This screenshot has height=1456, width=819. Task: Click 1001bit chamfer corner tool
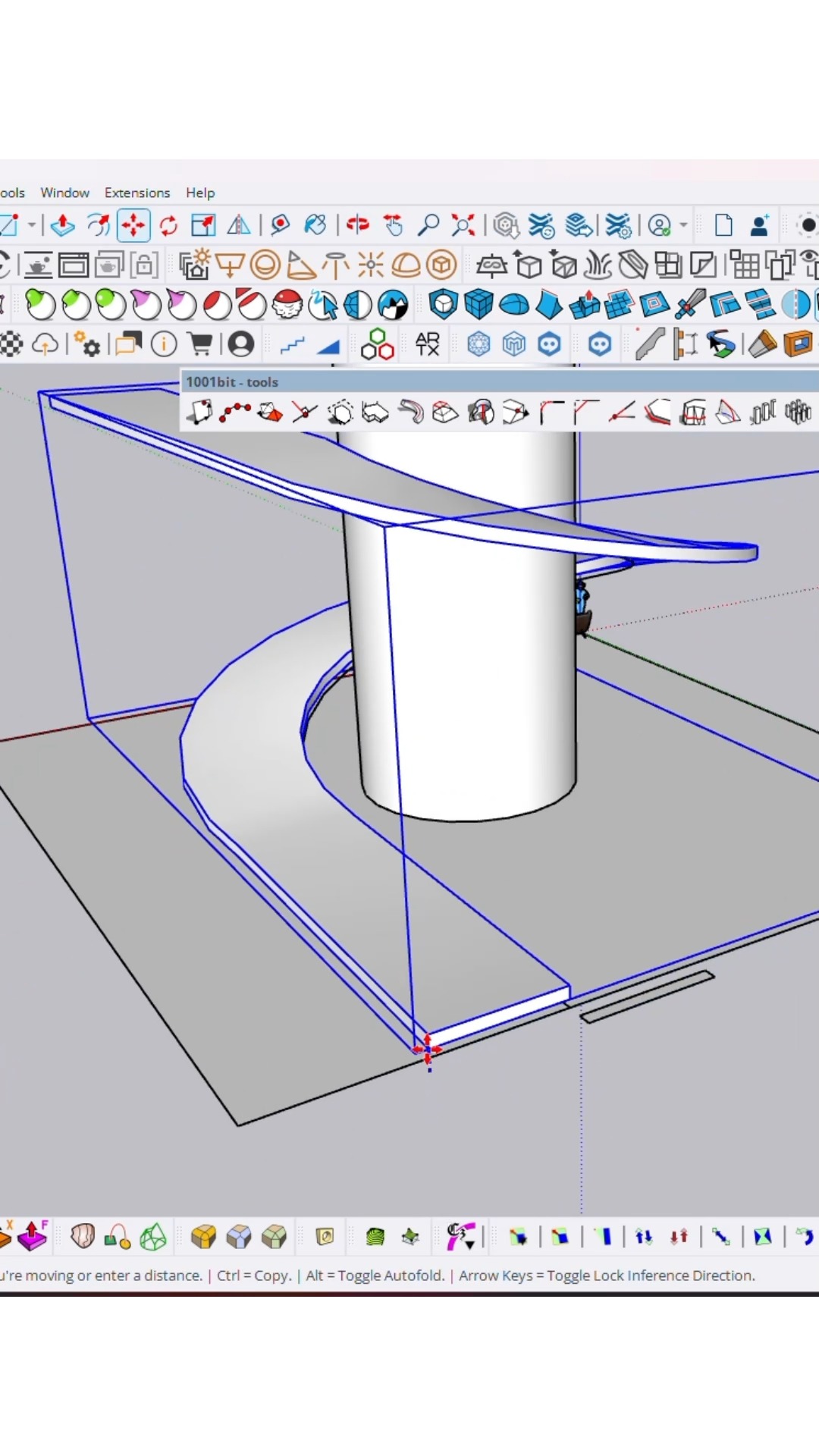coord(586,413)
